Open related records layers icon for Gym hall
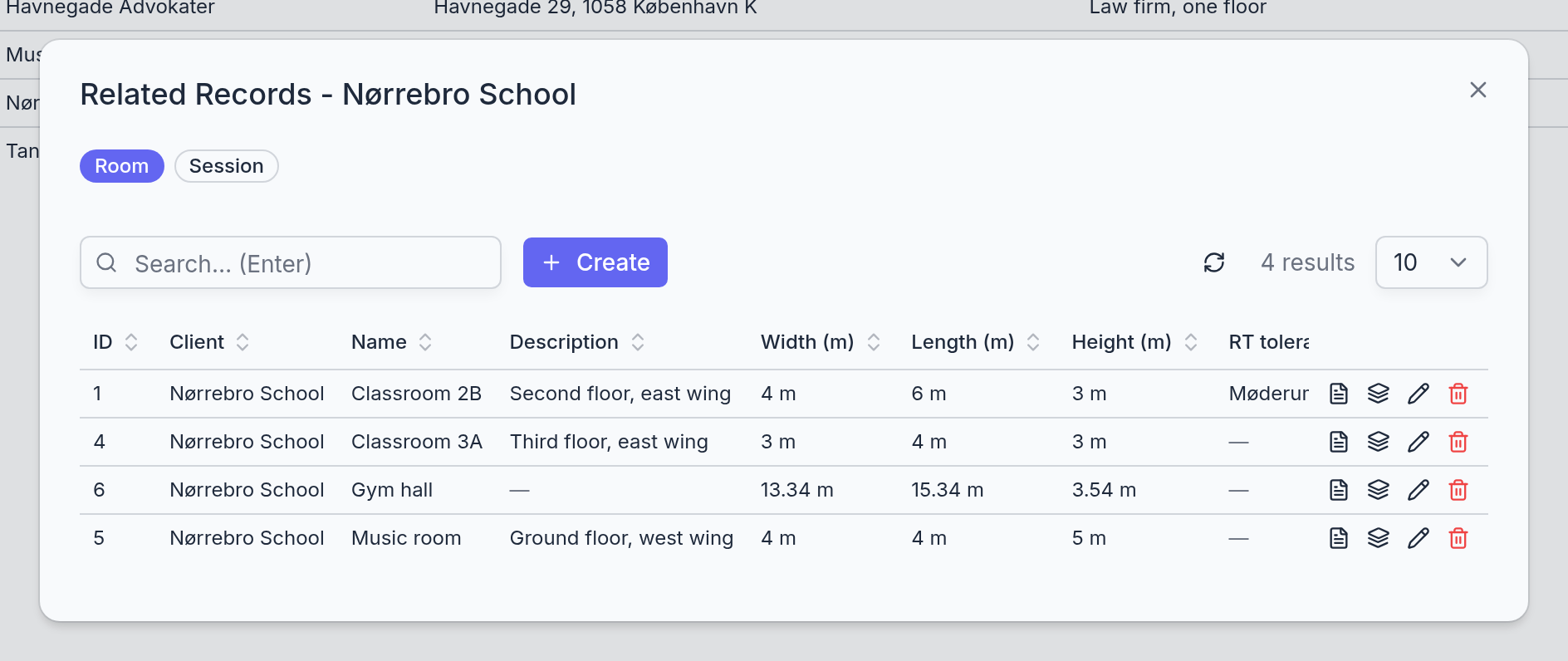This screenshot has width=1568, height=661. pos(1378,490)
